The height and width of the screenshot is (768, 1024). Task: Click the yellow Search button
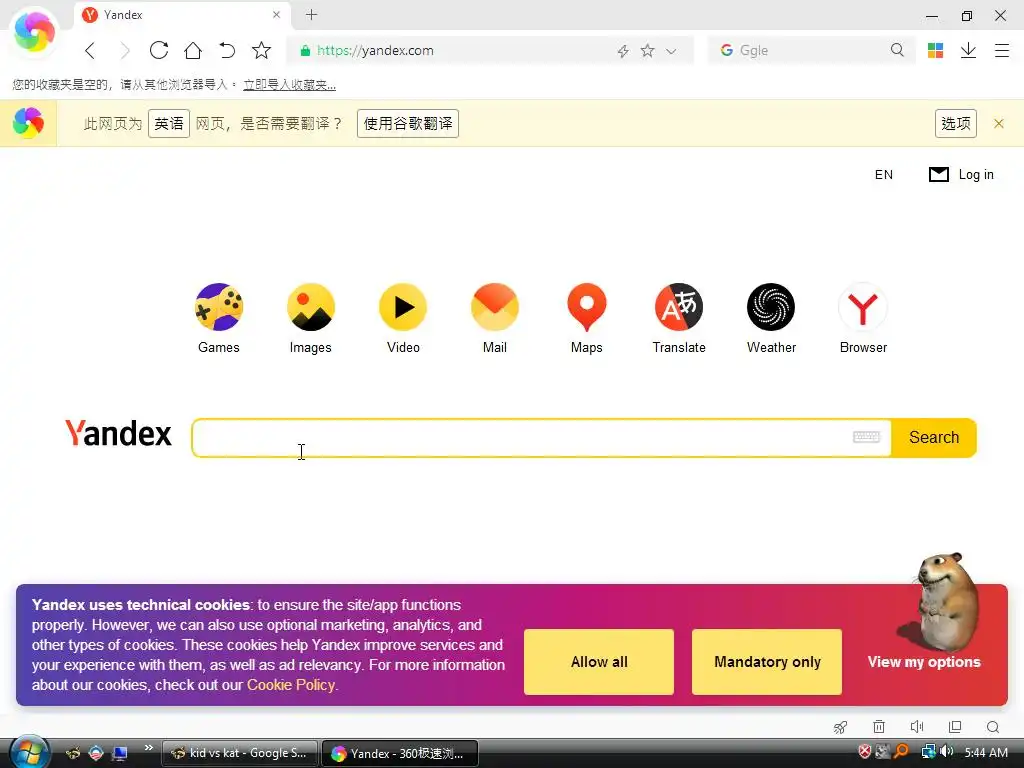934,438
